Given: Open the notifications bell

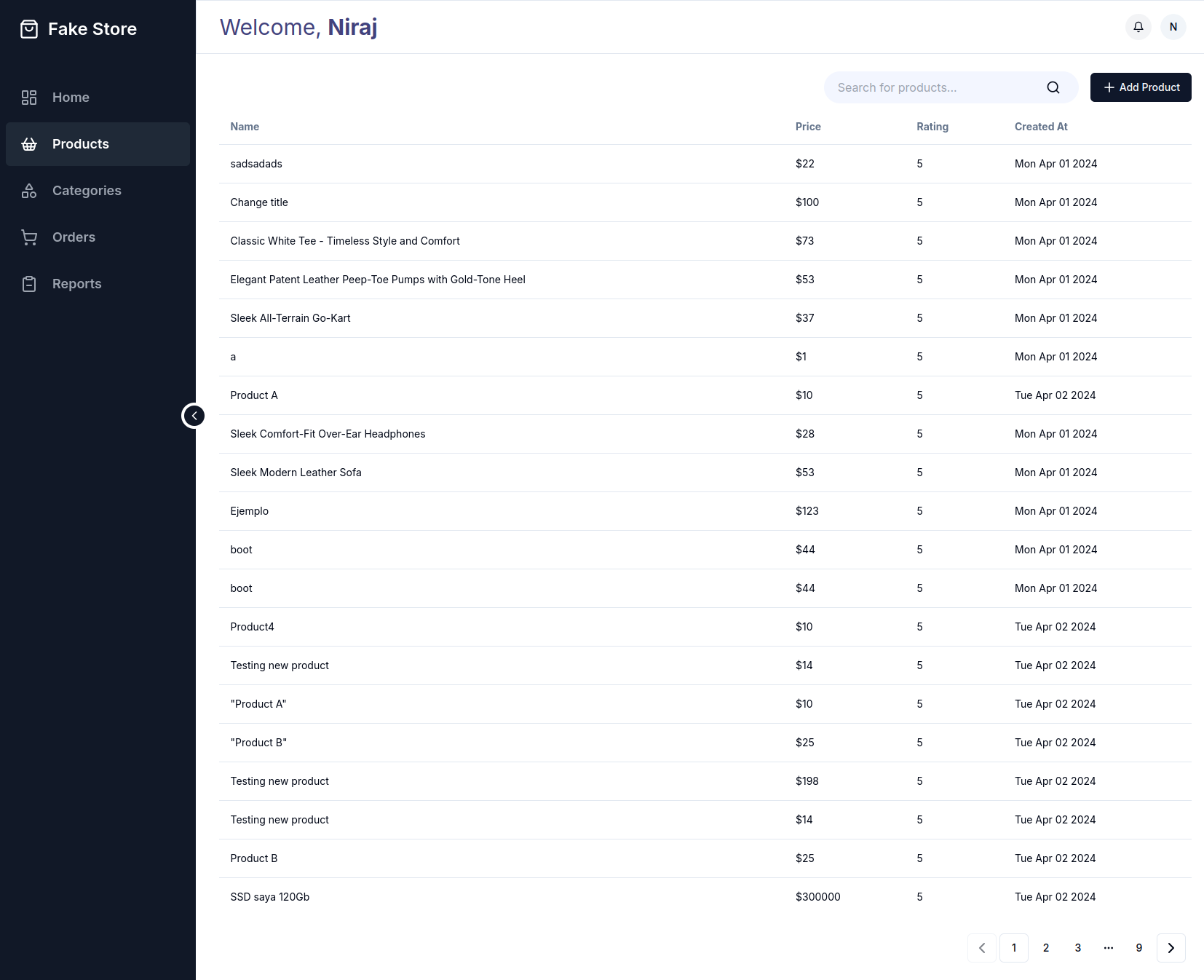Looking at the screenshot, I should (x=1138, y=27).
